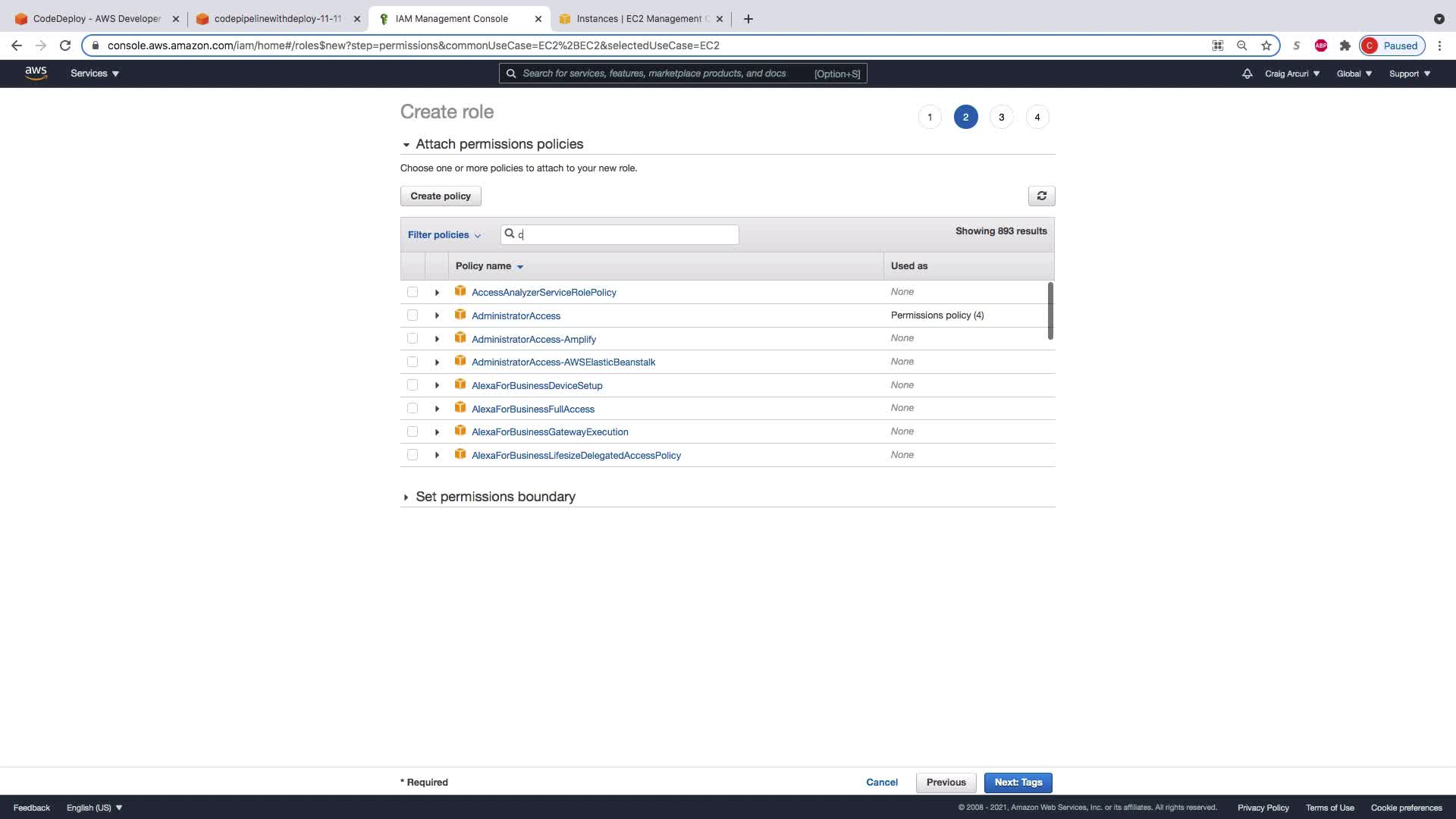Open the Services menu
The height and width of the screenshot is (819, 1456).
click(94, 74)
